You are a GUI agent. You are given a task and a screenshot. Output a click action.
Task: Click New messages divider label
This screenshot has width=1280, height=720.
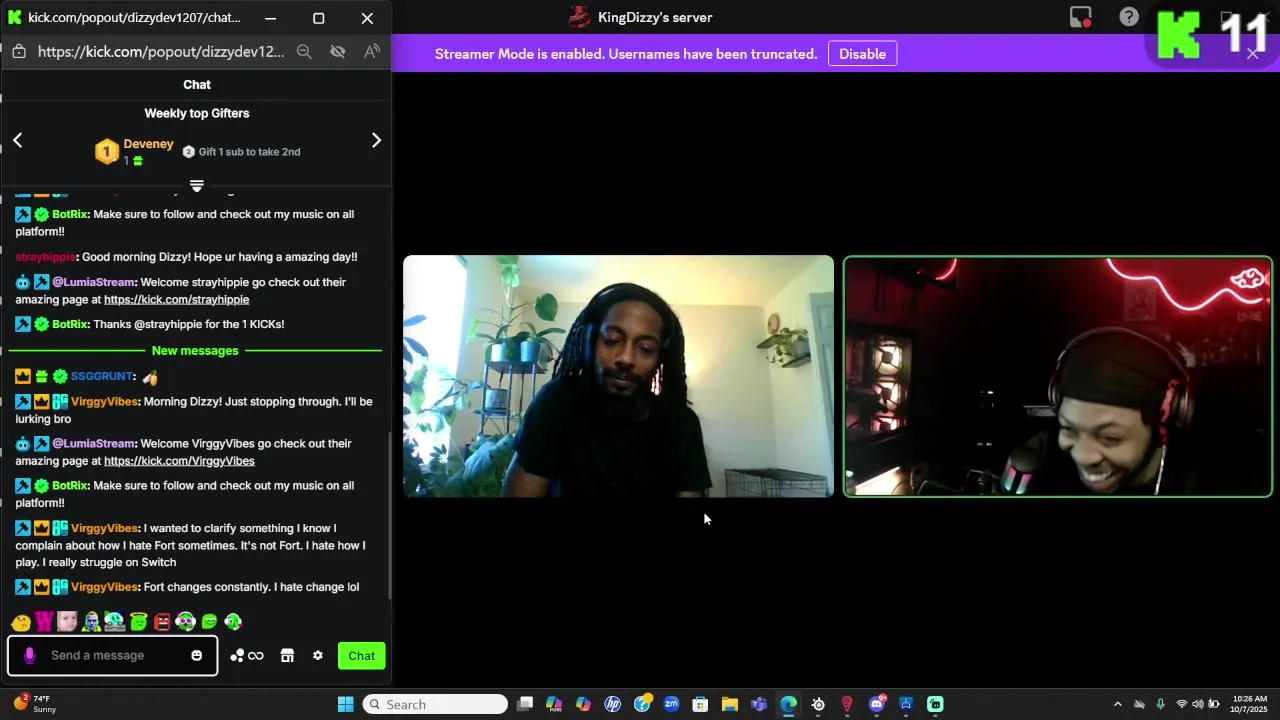pos(195,351)
